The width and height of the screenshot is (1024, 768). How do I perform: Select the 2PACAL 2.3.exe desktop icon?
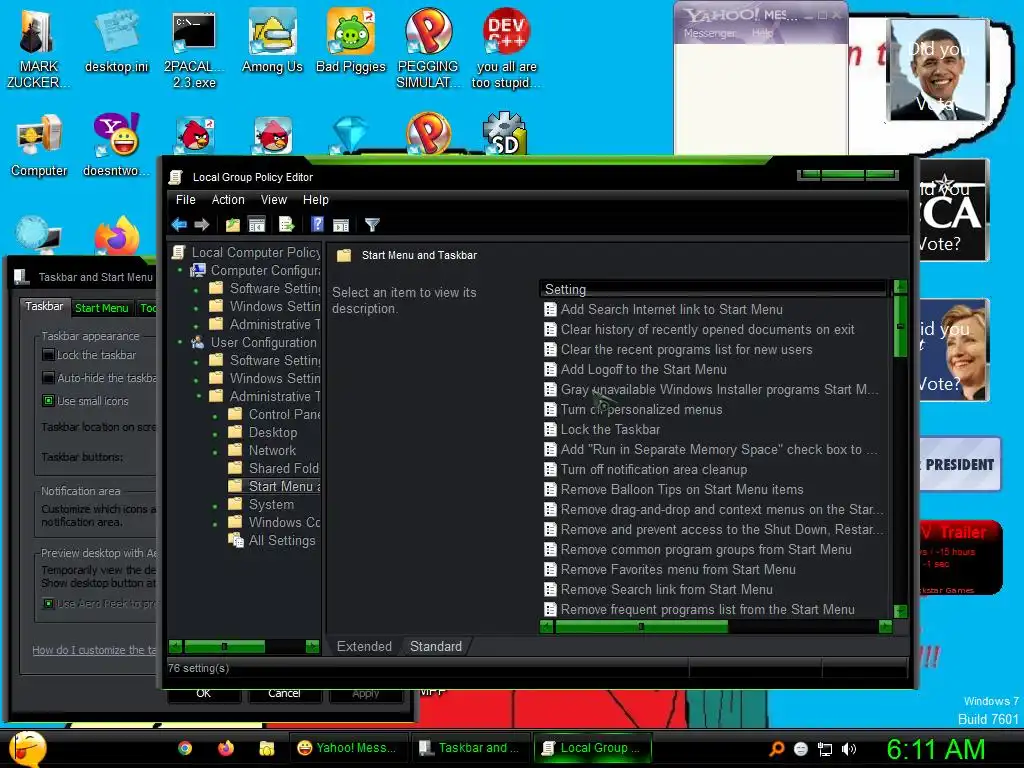point(194,50)
